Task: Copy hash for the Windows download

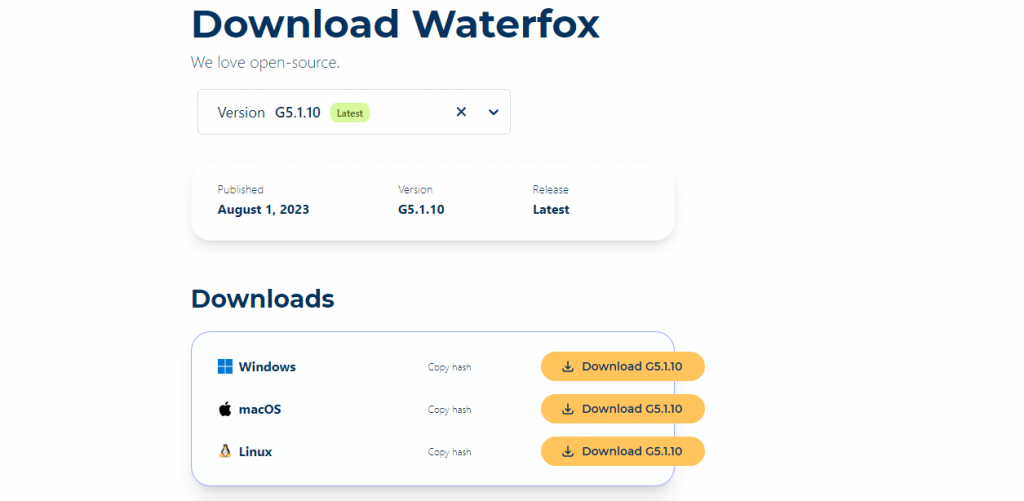Action: point(449,367)
